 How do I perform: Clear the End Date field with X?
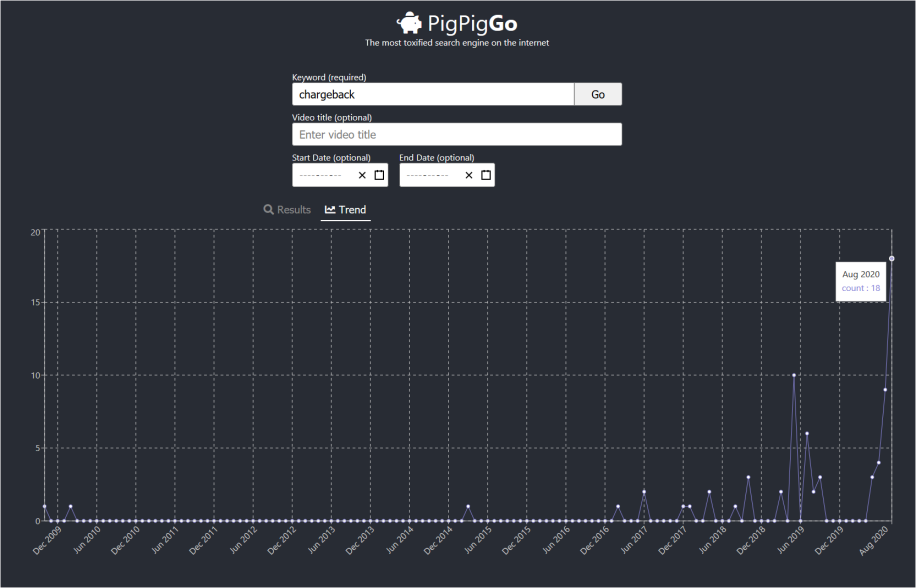click(469, 175)
